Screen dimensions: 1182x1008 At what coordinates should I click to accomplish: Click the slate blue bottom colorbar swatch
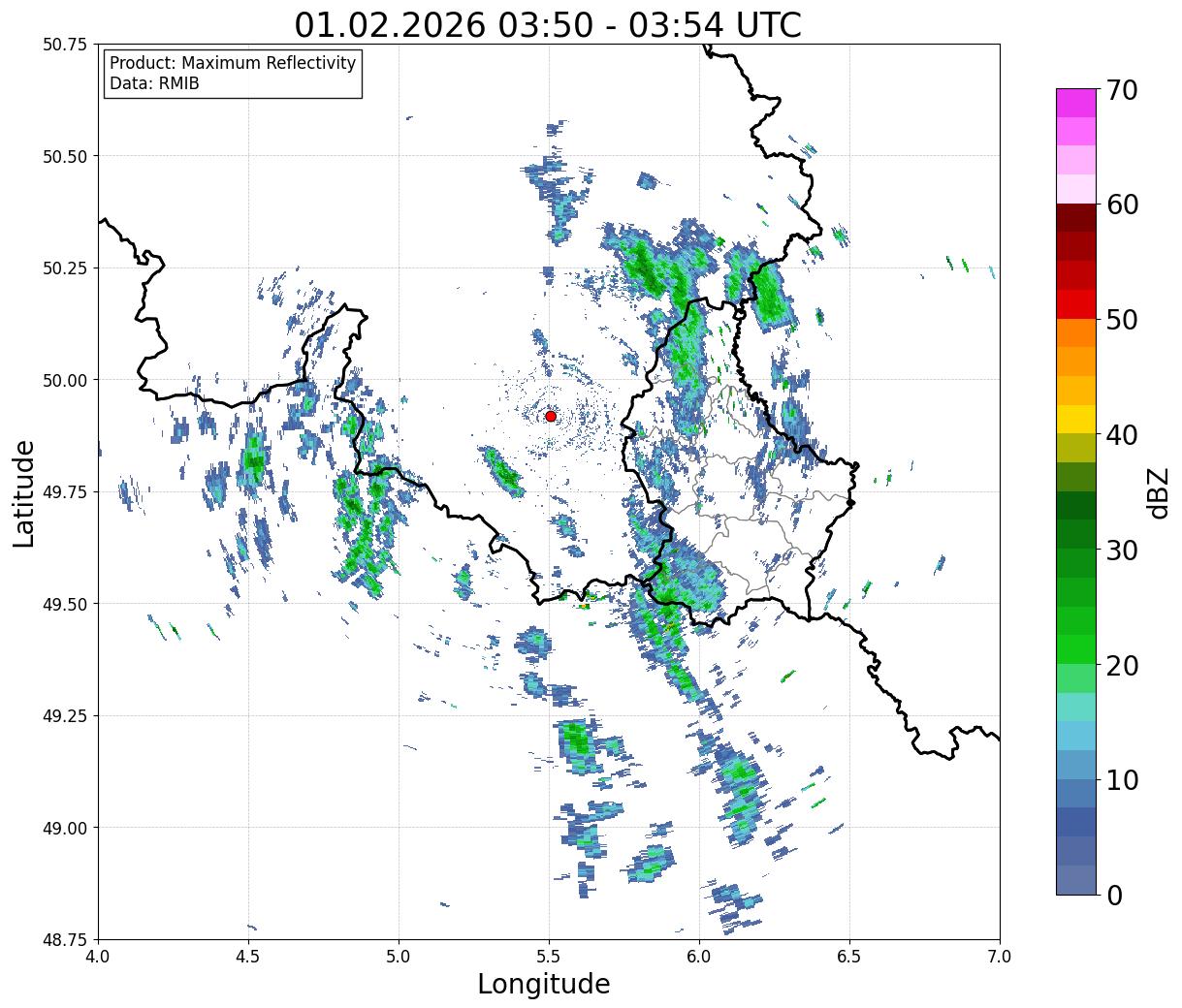click(1076, 879)
